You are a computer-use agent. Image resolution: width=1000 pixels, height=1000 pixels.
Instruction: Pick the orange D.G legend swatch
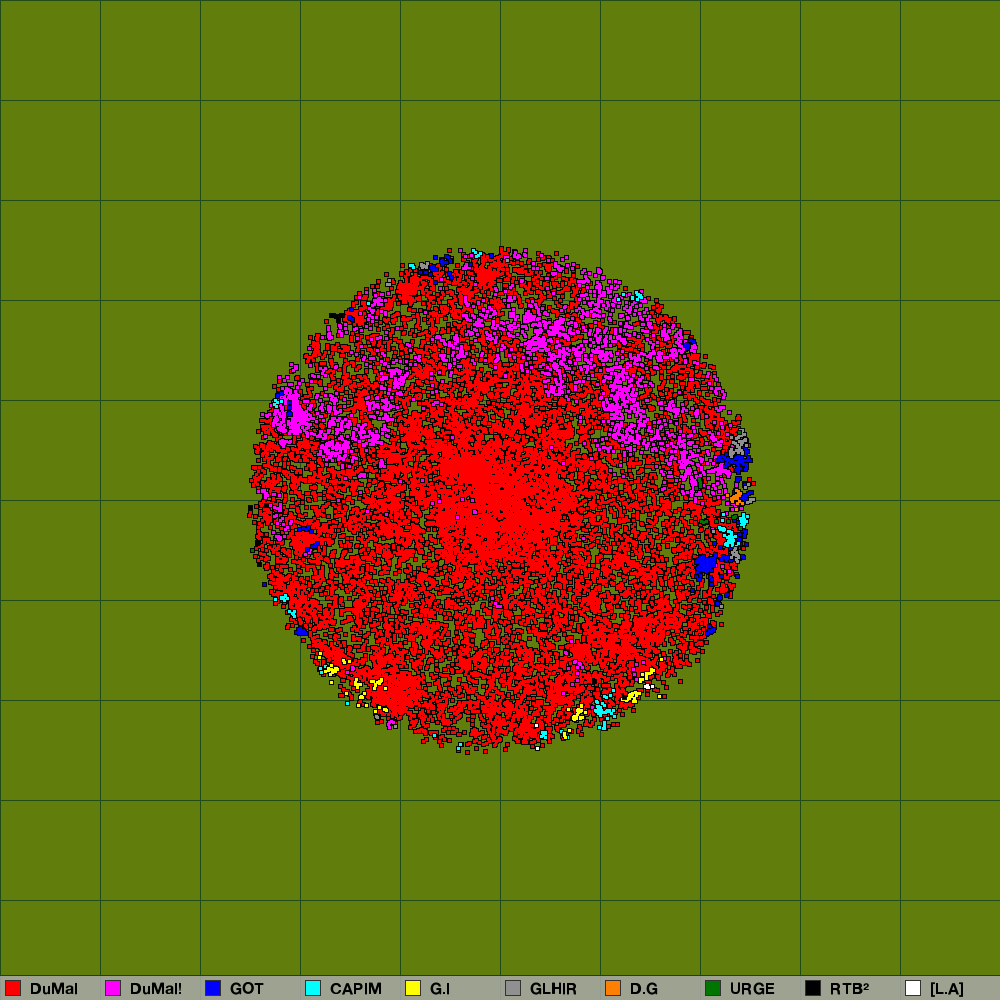click(613, 988)
